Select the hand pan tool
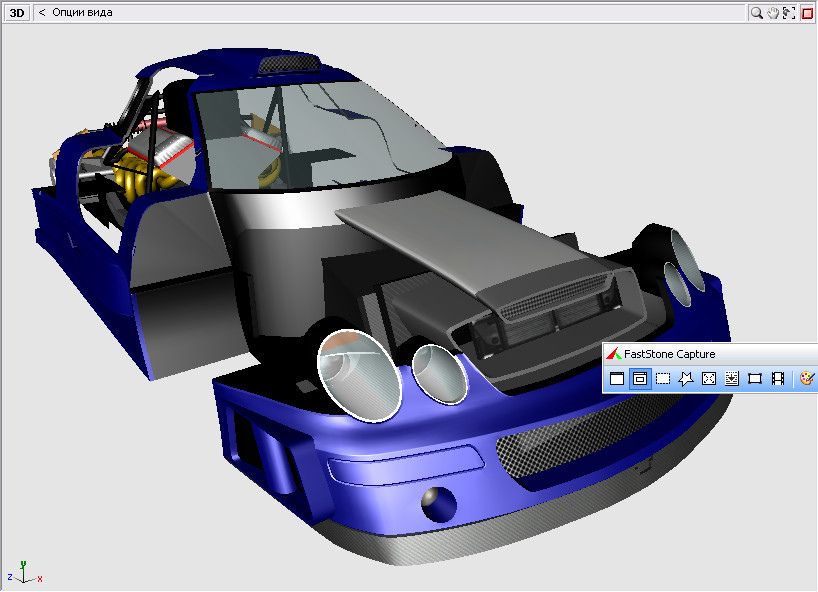This screenshot has width=818, height=592. click(x=773, y=13)
